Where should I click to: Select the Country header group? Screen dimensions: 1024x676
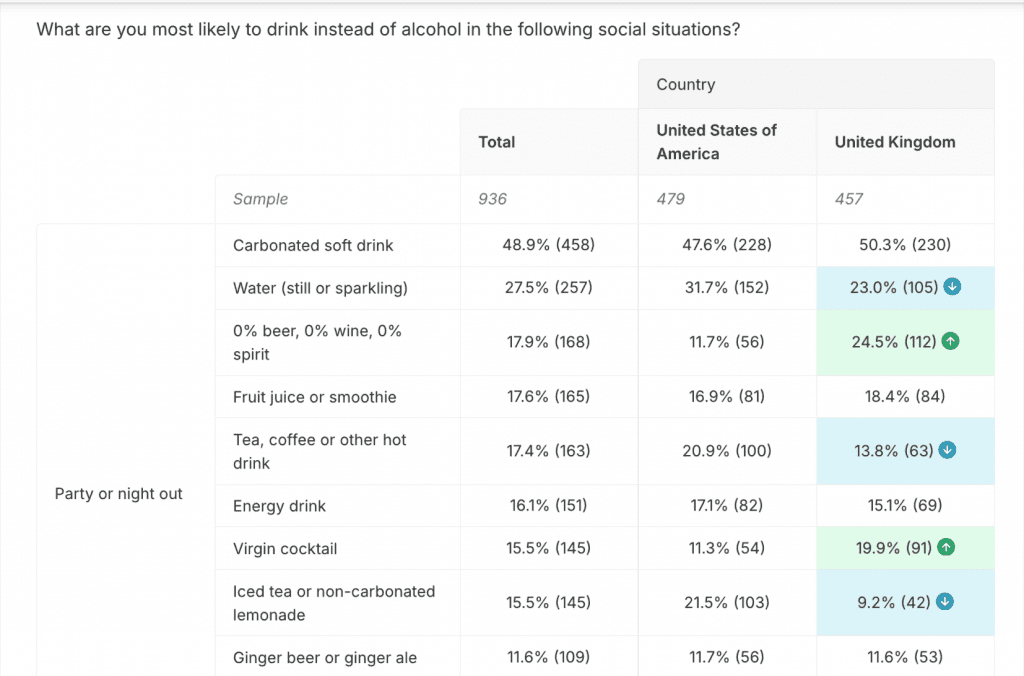(686, 85)
